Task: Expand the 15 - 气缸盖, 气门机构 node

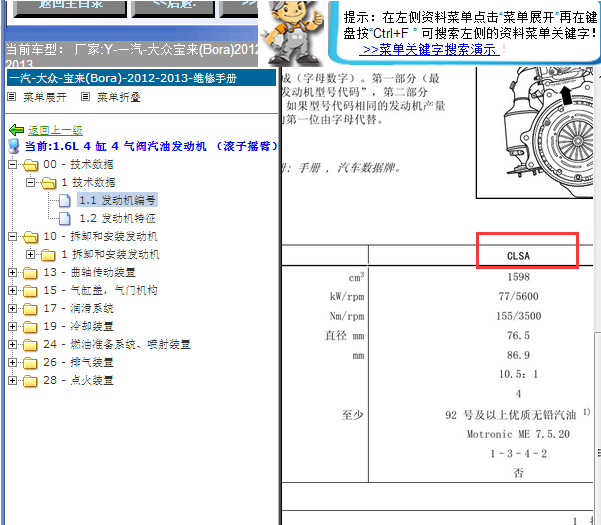Action: pyautogui.click(x=12, y=290)
